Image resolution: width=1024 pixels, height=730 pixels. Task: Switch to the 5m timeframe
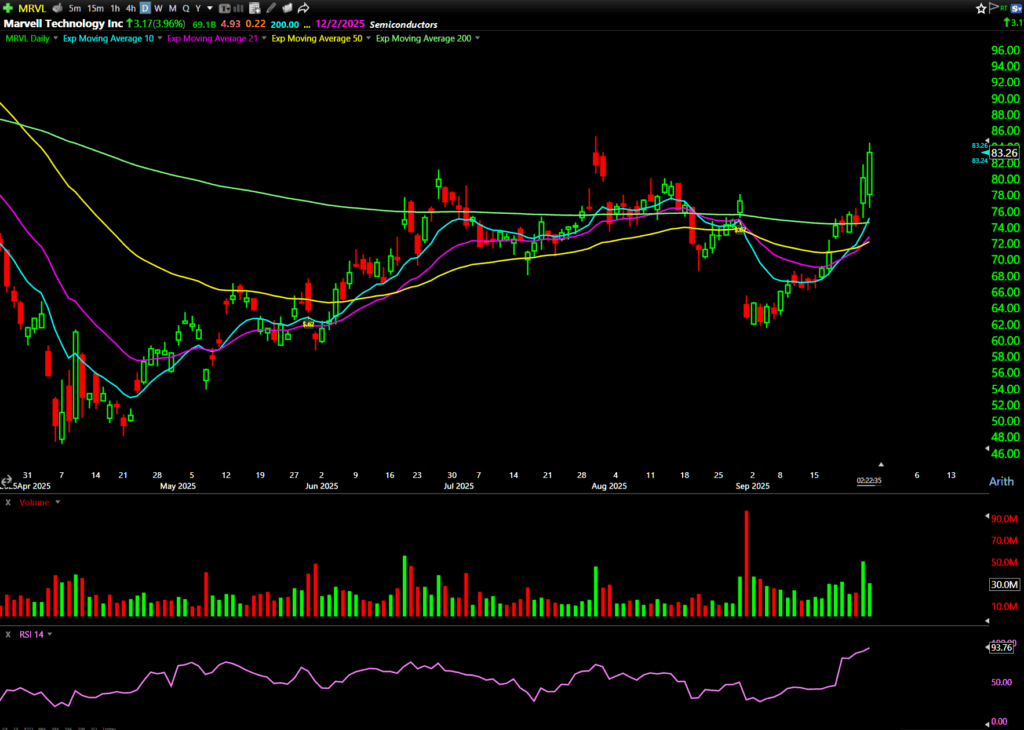(x=75, y=8)
